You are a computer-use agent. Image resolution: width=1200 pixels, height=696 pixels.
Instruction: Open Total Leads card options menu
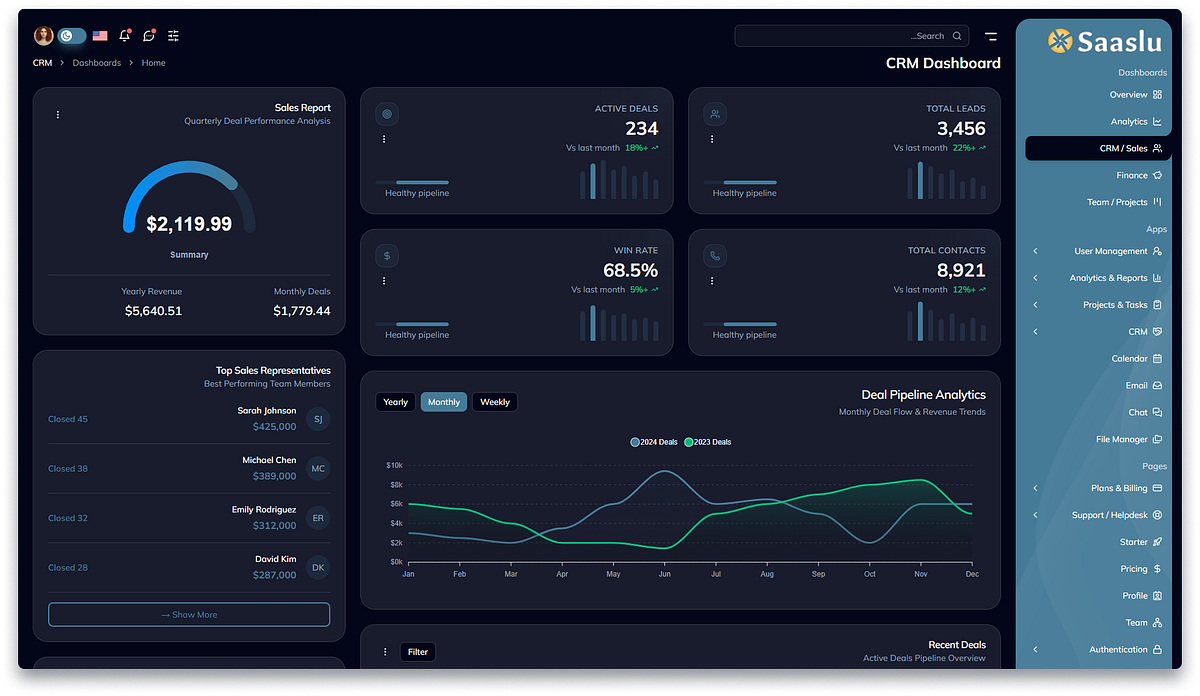[712, 139]
